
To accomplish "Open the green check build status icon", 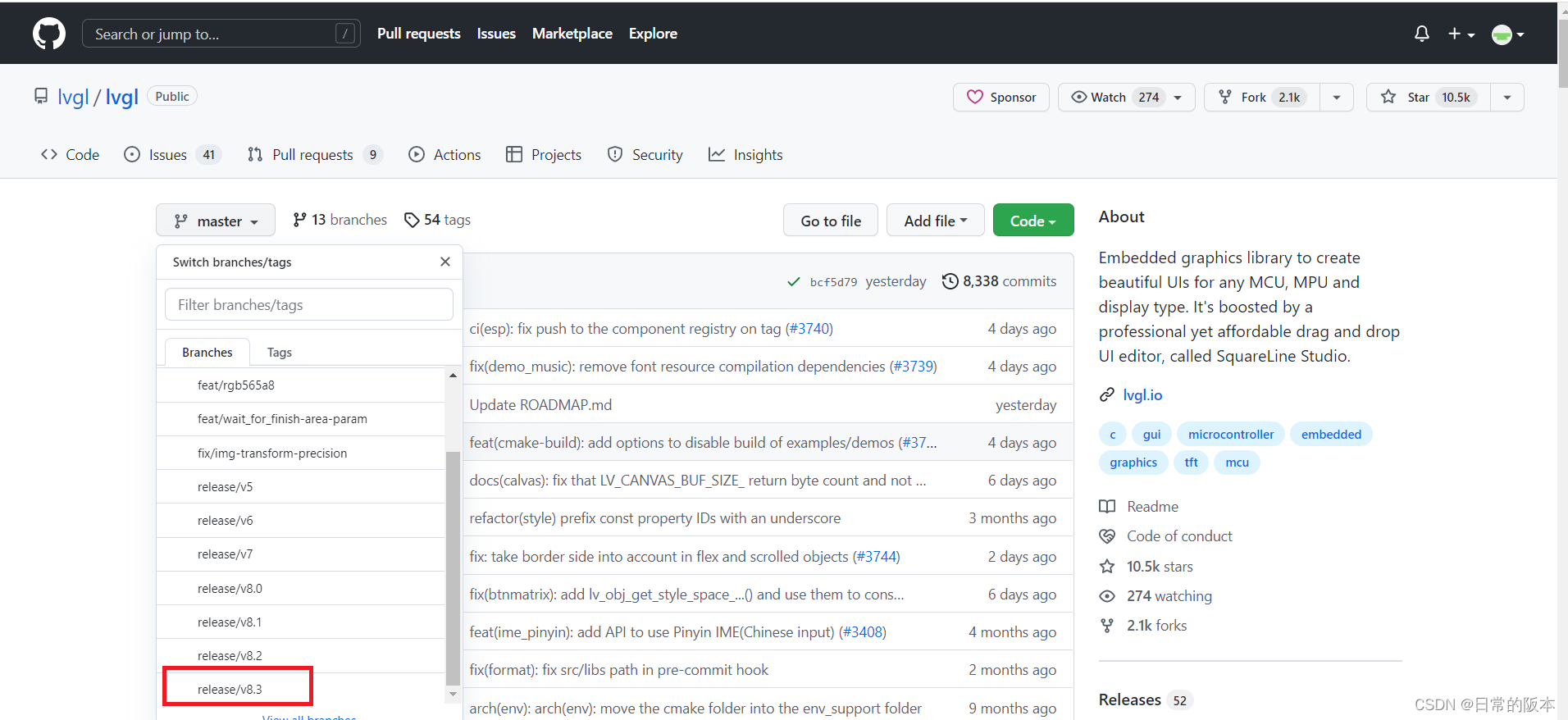I will [793, 281].
